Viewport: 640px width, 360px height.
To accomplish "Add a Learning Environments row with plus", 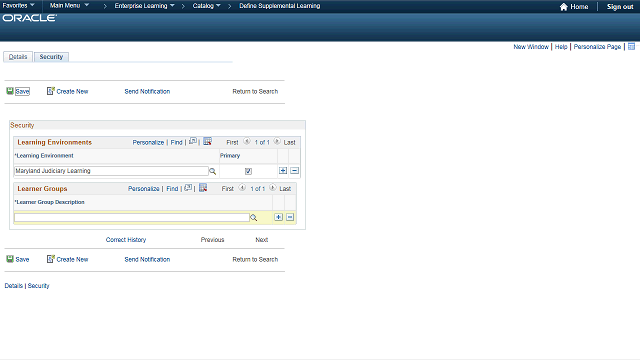I will pos(283,171).
